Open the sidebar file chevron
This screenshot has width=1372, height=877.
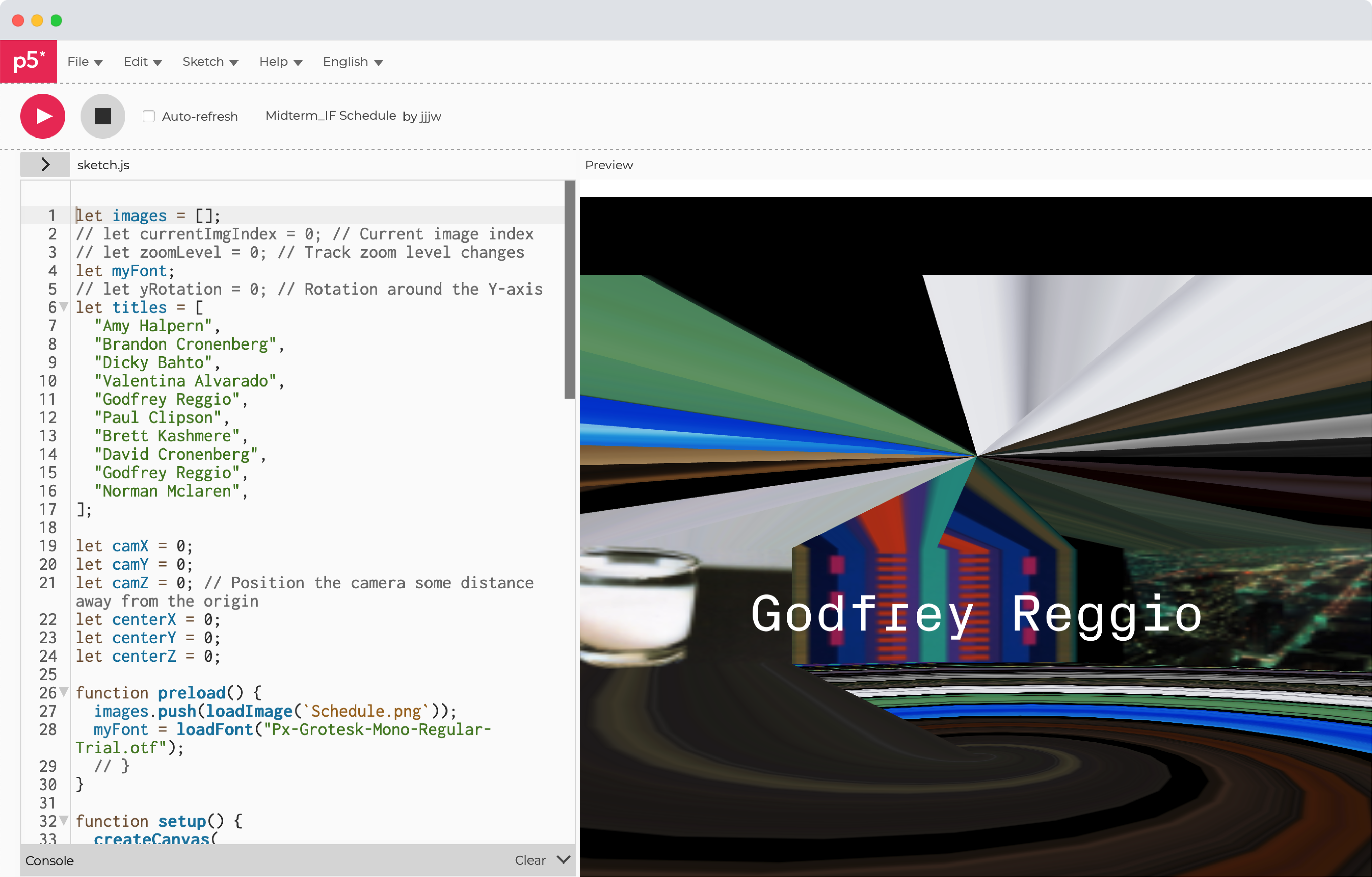tap(45, 165)
